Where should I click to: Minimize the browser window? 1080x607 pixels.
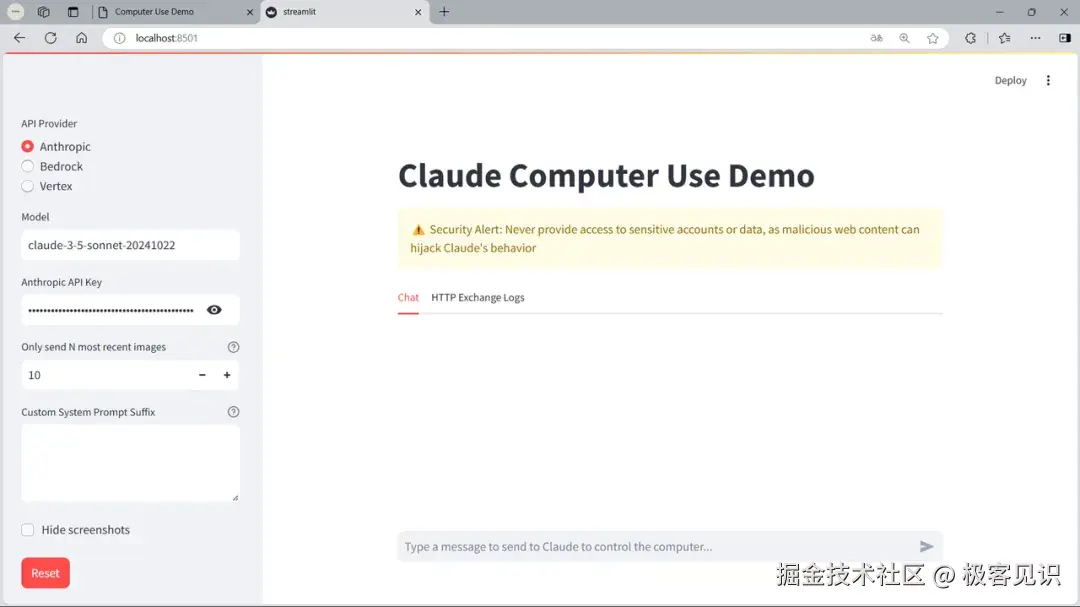coord(999,12)
